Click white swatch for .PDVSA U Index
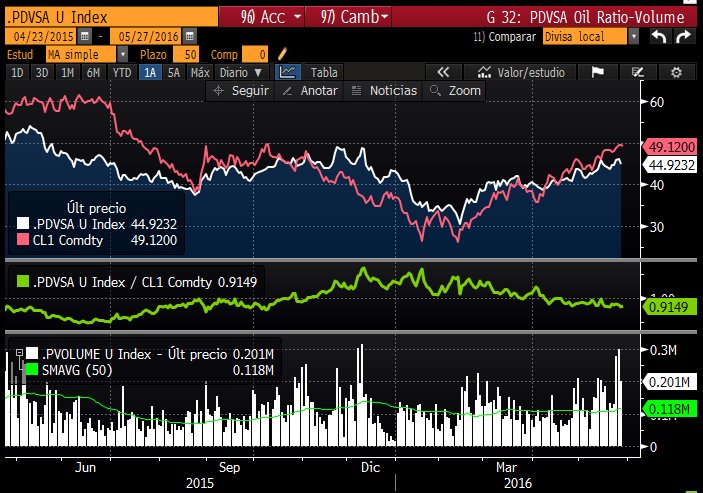The height and width of the screenshot is (493, 703). coord(23,223)
